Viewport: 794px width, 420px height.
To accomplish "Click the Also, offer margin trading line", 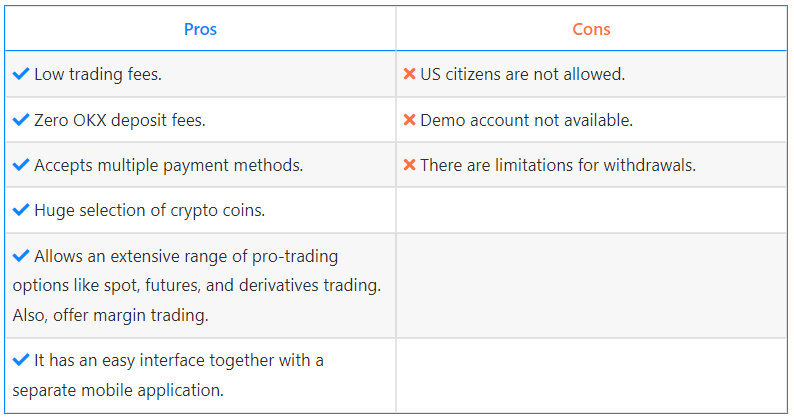I will [x=110, y=315].
